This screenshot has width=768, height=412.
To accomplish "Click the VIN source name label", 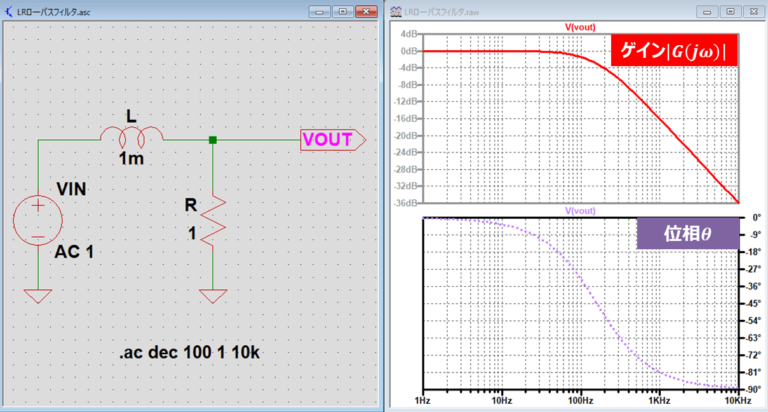I will point(72,189).
